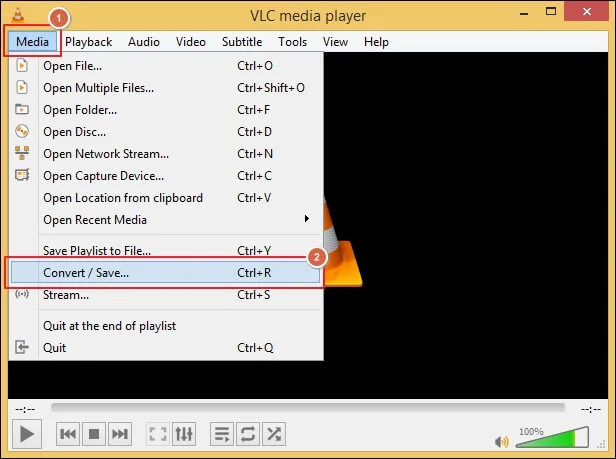This screenshot has width=616, height=459.
Task: Show extended settings equalizer icon
Action: click(x=184, y=434)
